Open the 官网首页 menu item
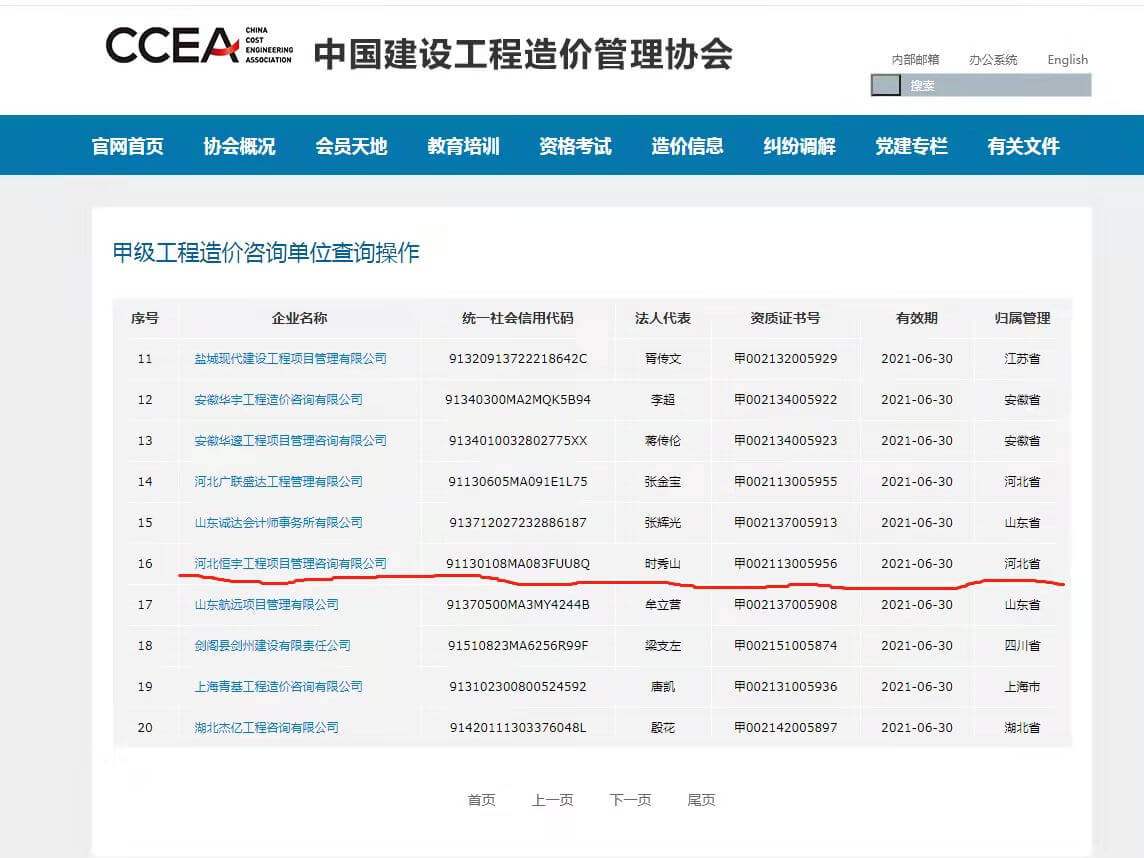 coord(128,146)
